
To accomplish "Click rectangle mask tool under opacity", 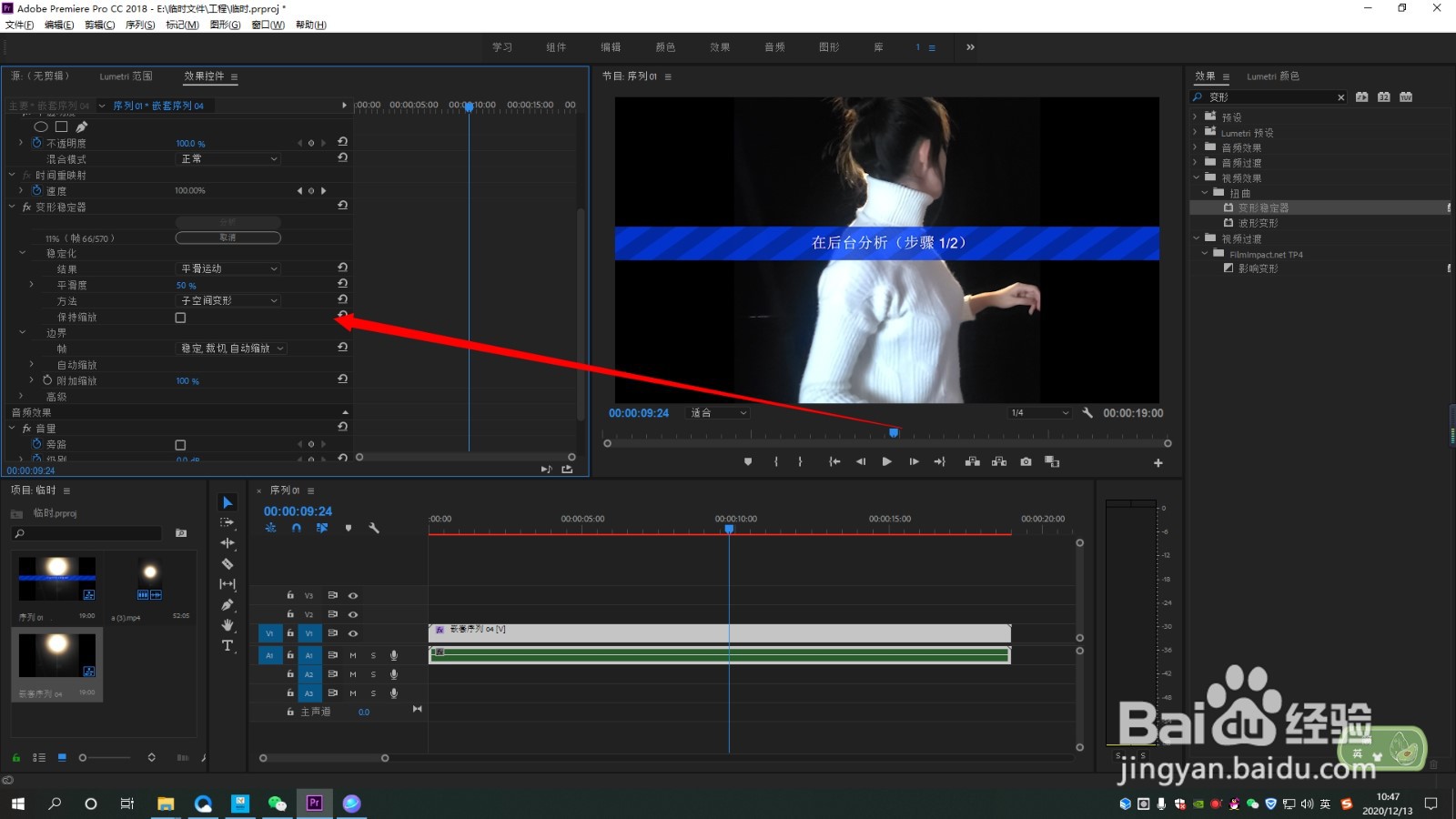I will [62, 126].
